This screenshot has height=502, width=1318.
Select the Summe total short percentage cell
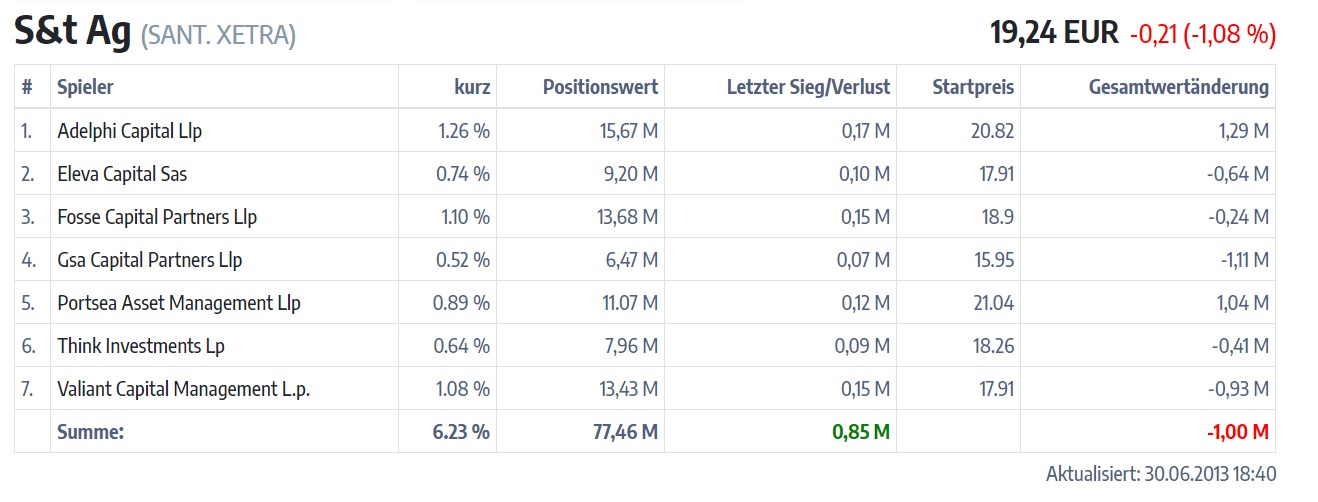463,432
